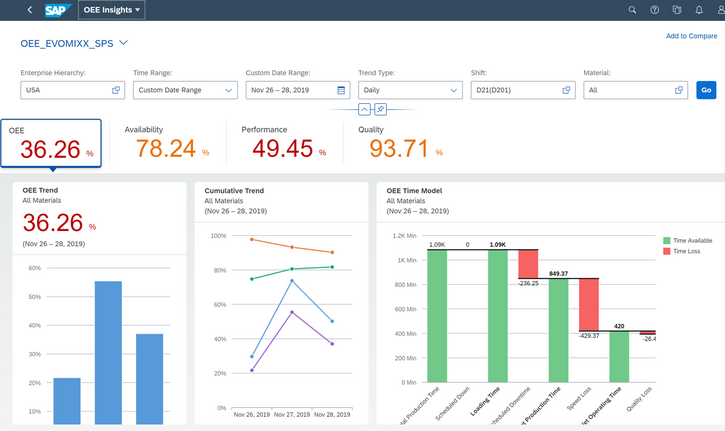
Task: Select the Performance 49.45% KPI tile
Action: pos(284,143)
